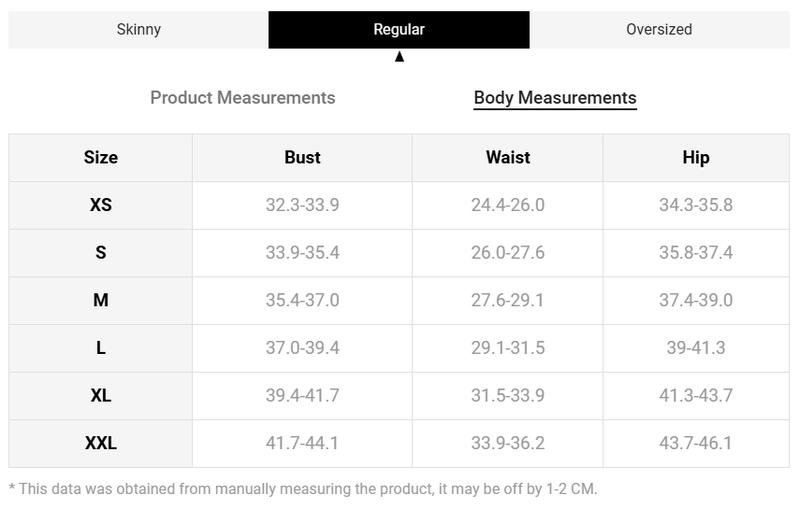Select the XXL size row label
The height and width of the screenshot is (523, 800).
(101, 443)
